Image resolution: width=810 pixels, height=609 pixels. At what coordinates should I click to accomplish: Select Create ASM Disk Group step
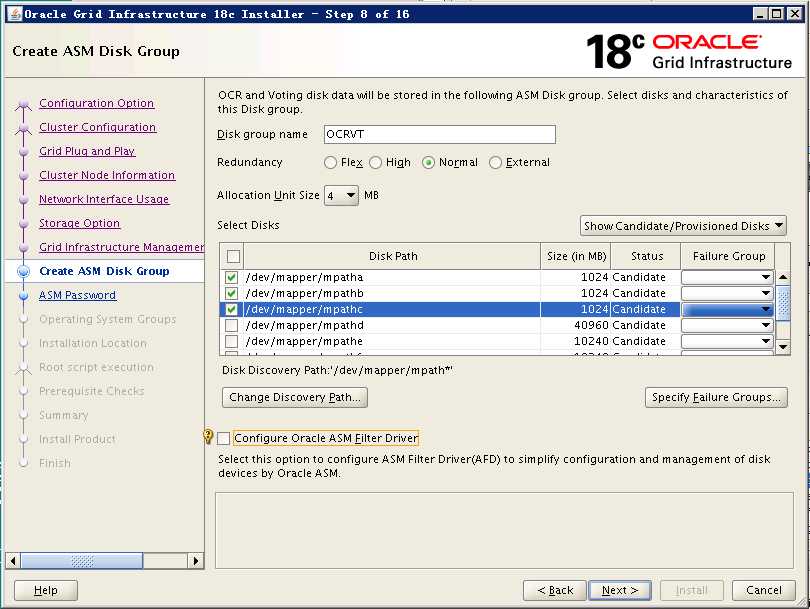pyautogui.click(x=104, y=271)
